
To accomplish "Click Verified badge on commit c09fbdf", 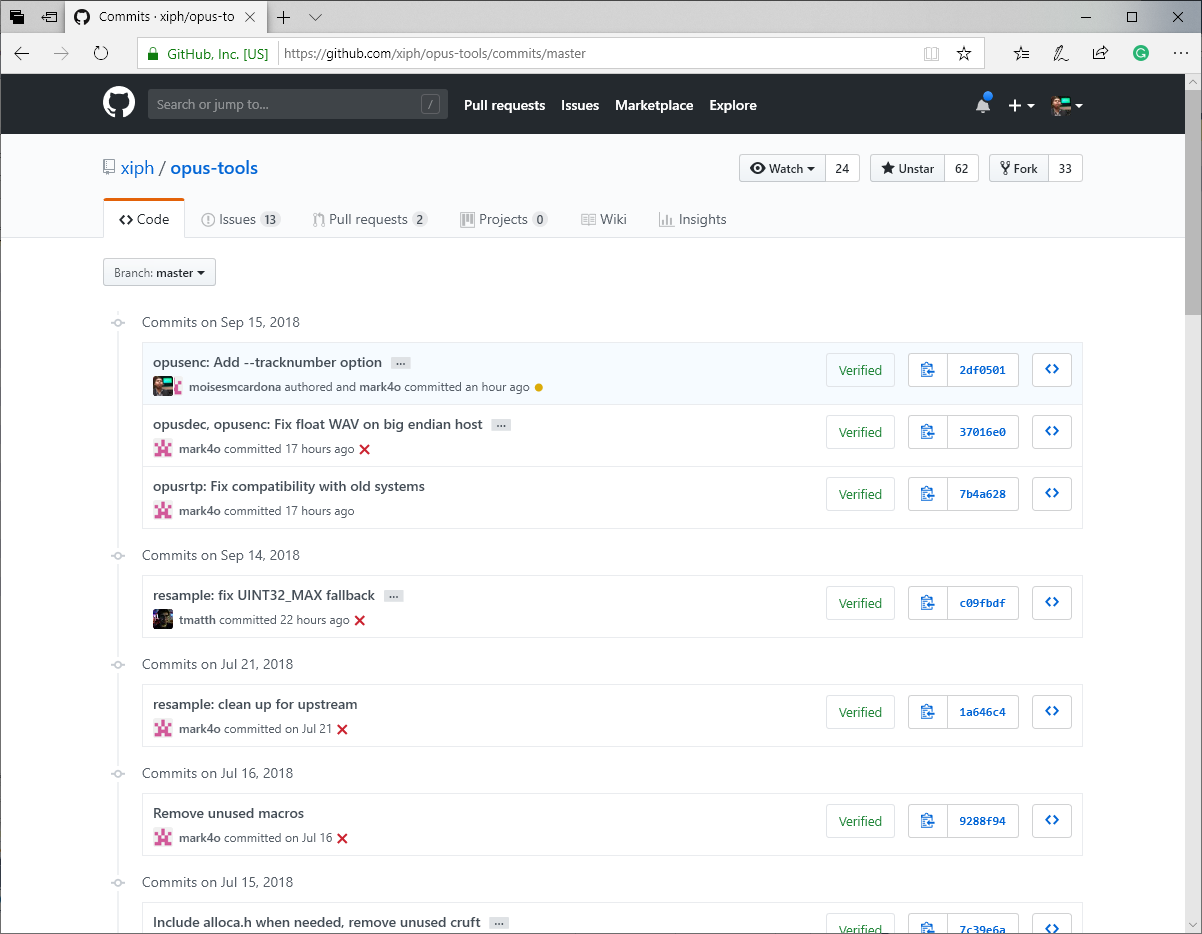I will click(x=860, y=603).
